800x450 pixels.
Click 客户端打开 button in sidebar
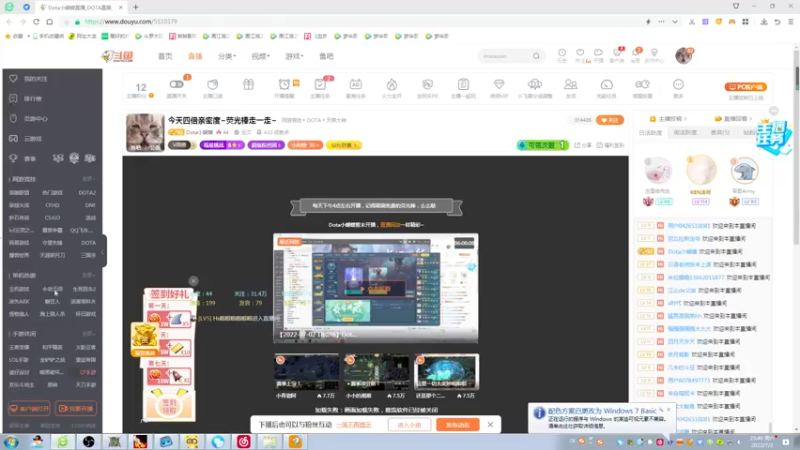[x=29, y=409]
